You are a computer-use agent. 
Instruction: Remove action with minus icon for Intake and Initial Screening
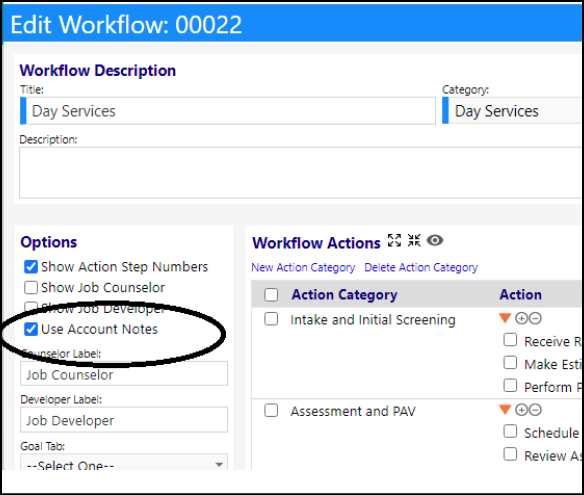coord(535,318)
